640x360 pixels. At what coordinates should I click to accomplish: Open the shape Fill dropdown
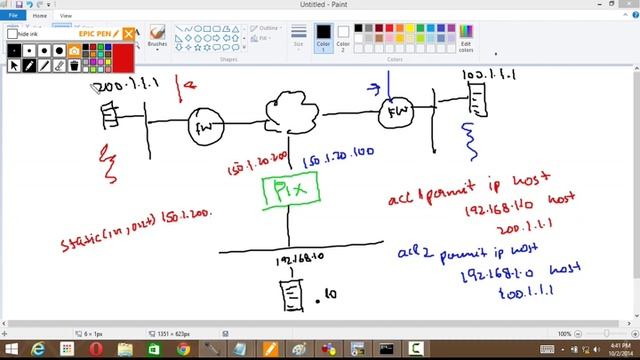[261, 38]
